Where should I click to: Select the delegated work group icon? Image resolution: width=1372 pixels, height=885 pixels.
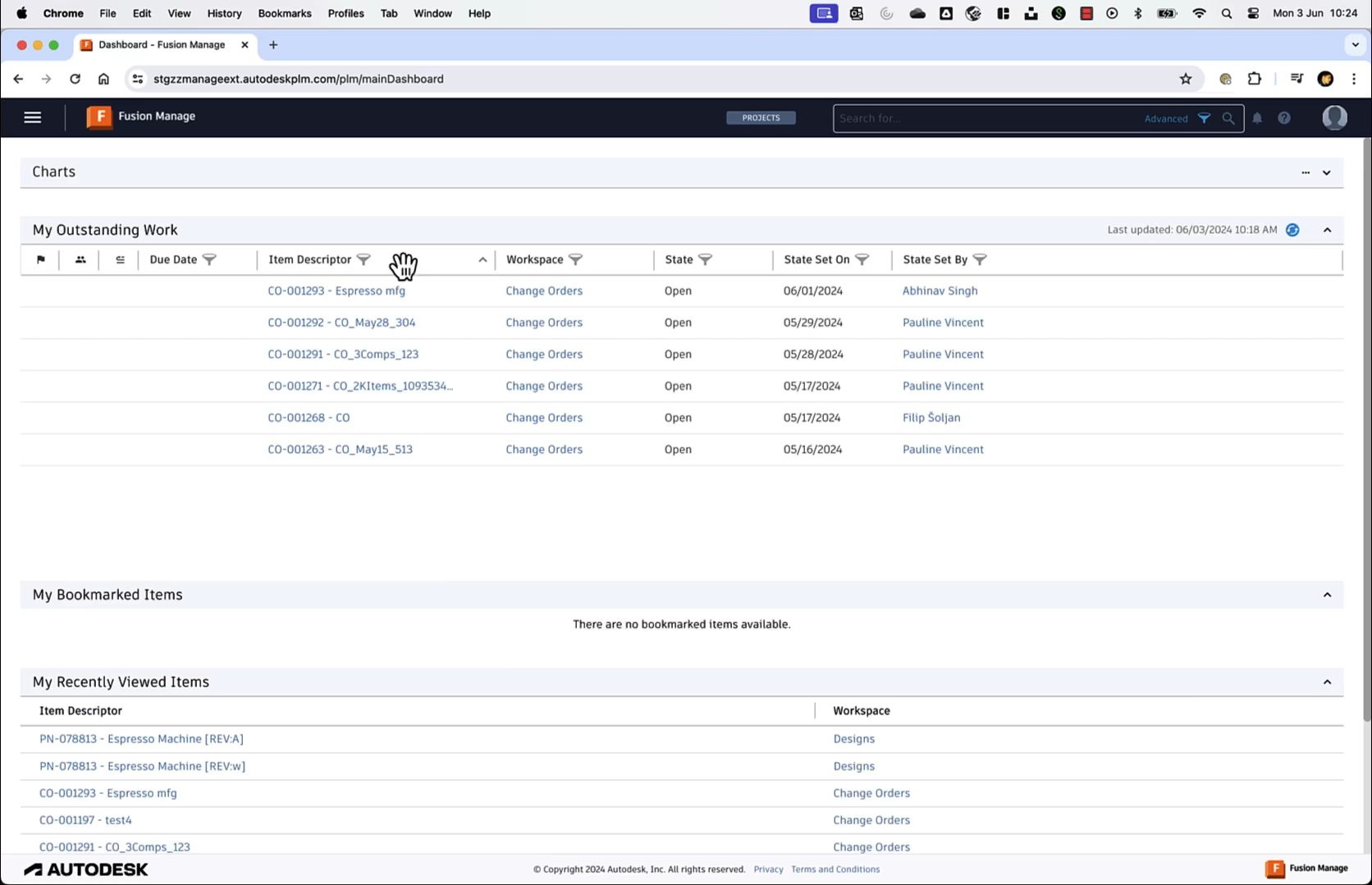click(x=80, y=259)
